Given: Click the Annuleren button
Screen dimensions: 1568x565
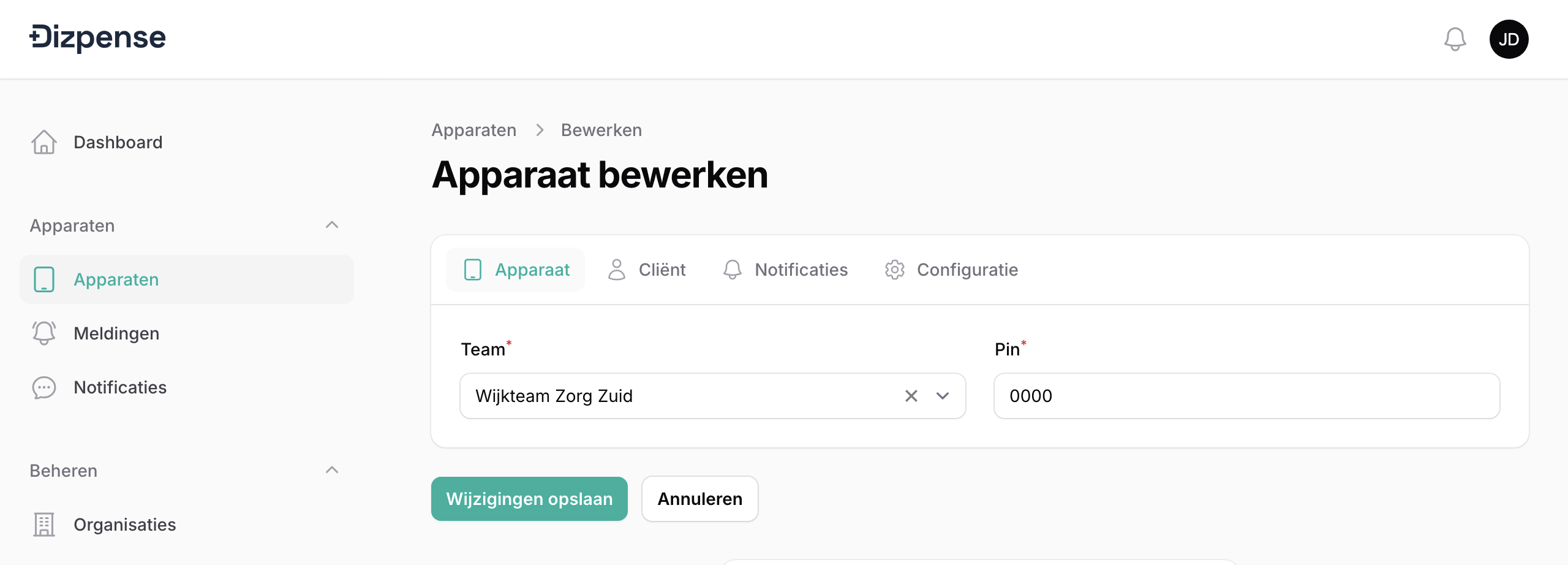Looking at the screenshot, I should pos(699,499).
